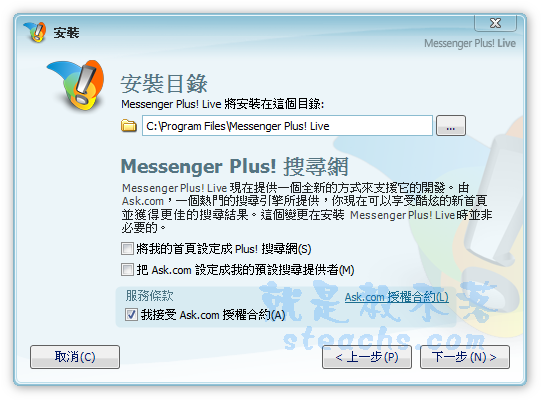Click the 服務條款 section label
Viewport: 541px width, 400px height.
pos(149,296)
